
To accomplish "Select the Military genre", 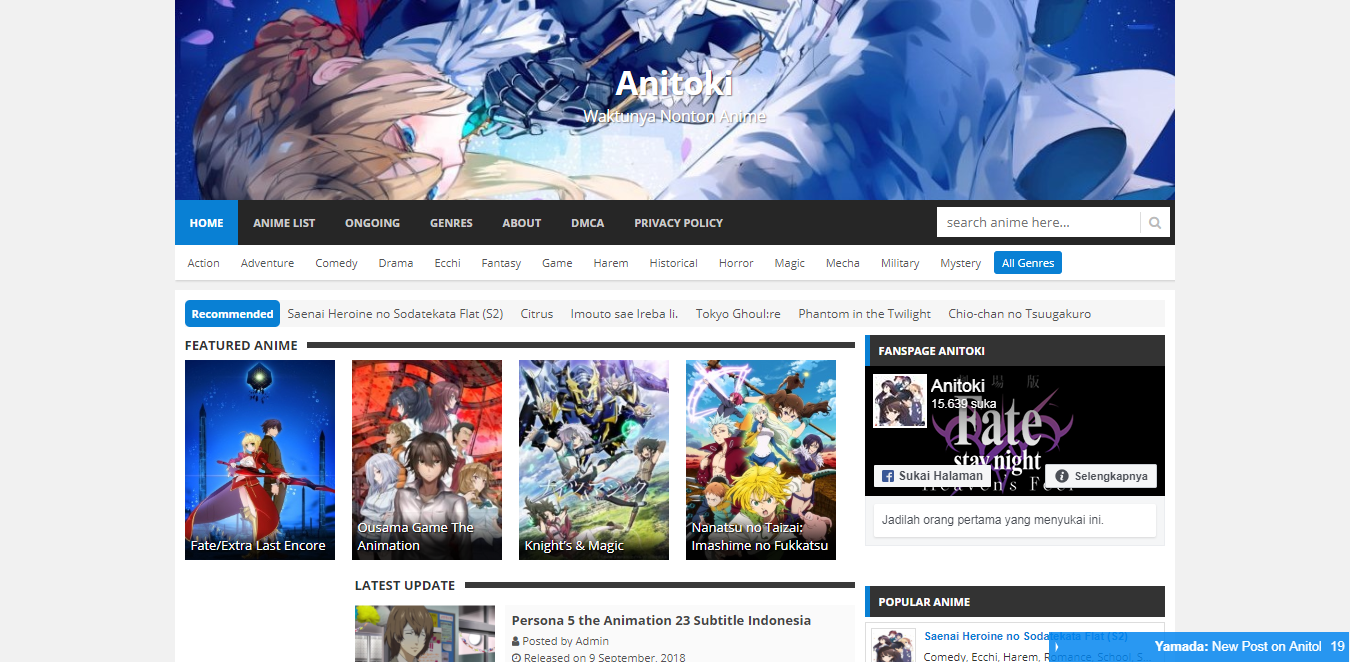I will [900, 263].
